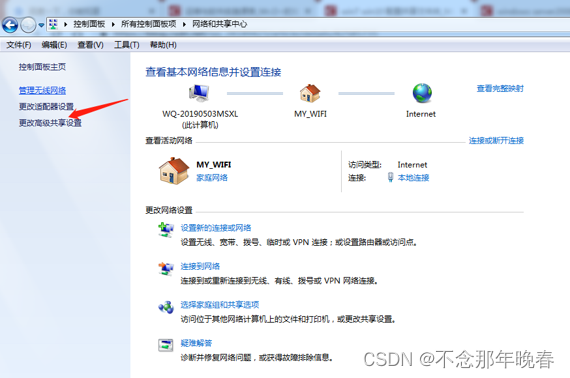Click the network icon in address bar
This screenshot has height=378, width=570.
click(53, 24)
